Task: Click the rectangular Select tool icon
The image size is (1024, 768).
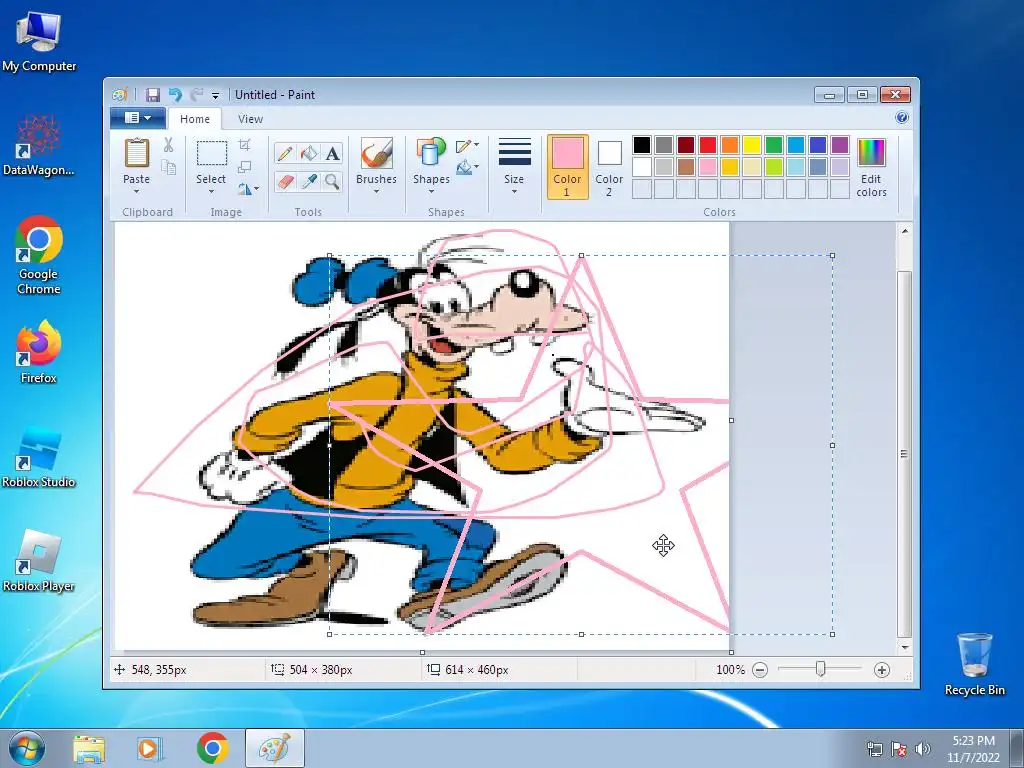Action: 212,154
